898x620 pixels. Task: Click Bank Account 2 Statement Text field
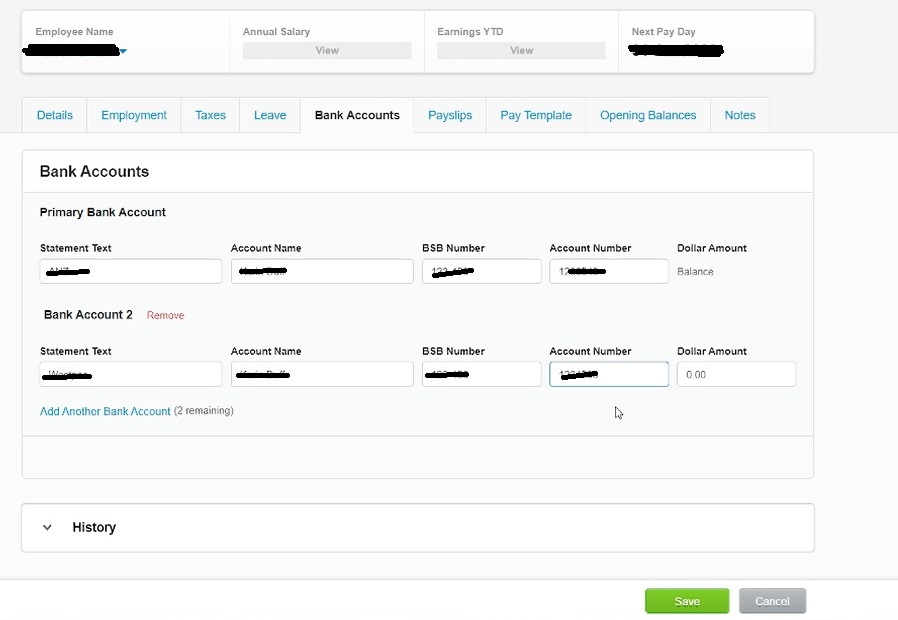tap(131, 374)
